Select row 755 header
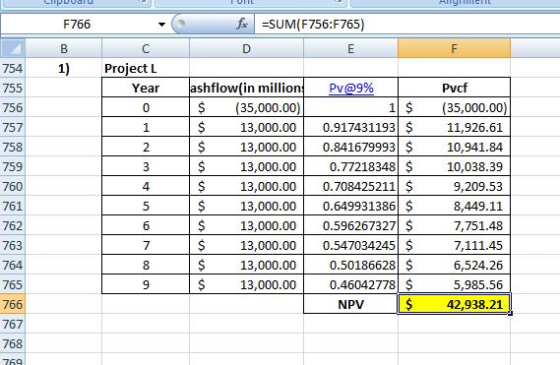Image resolution: width=560 pixels, height=365 pixels. [13, 88]
